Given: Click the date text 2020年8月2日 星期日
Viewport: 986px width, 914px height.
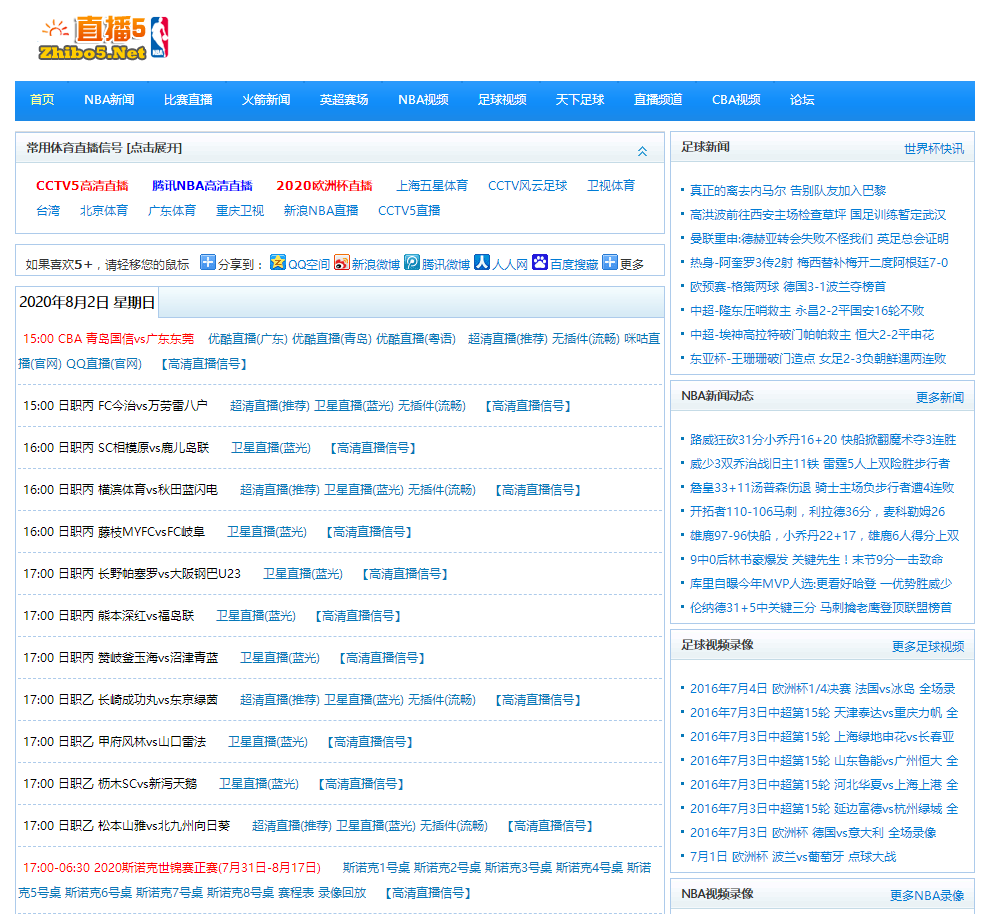Looking at the screenshot, I should (87, 302).
